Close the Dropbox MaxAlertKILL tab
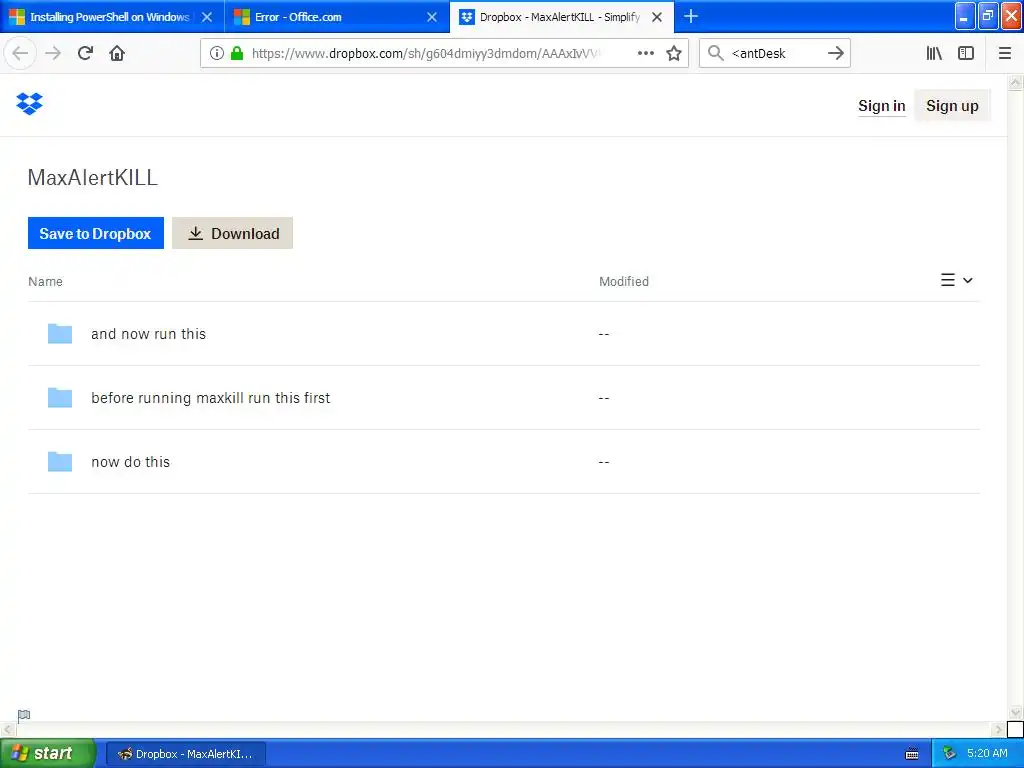 [657, 17]
